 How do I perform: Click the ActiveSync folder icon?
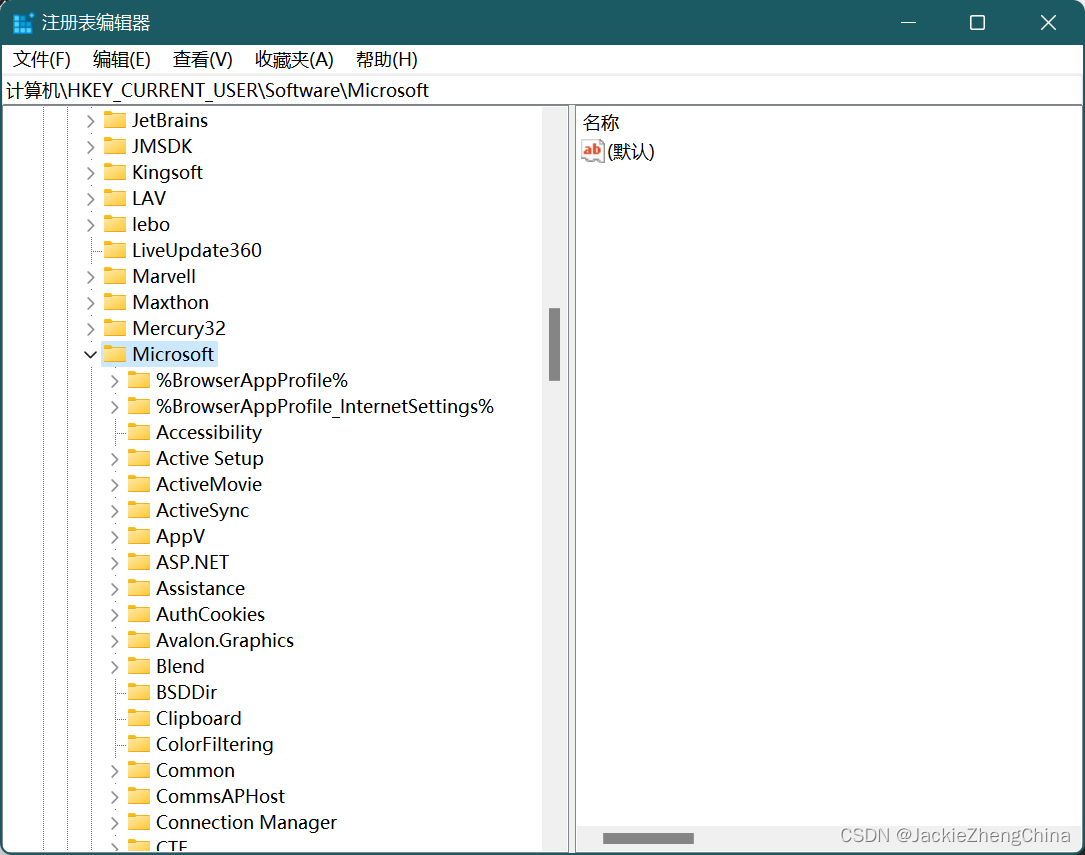[x=139, y=511]
